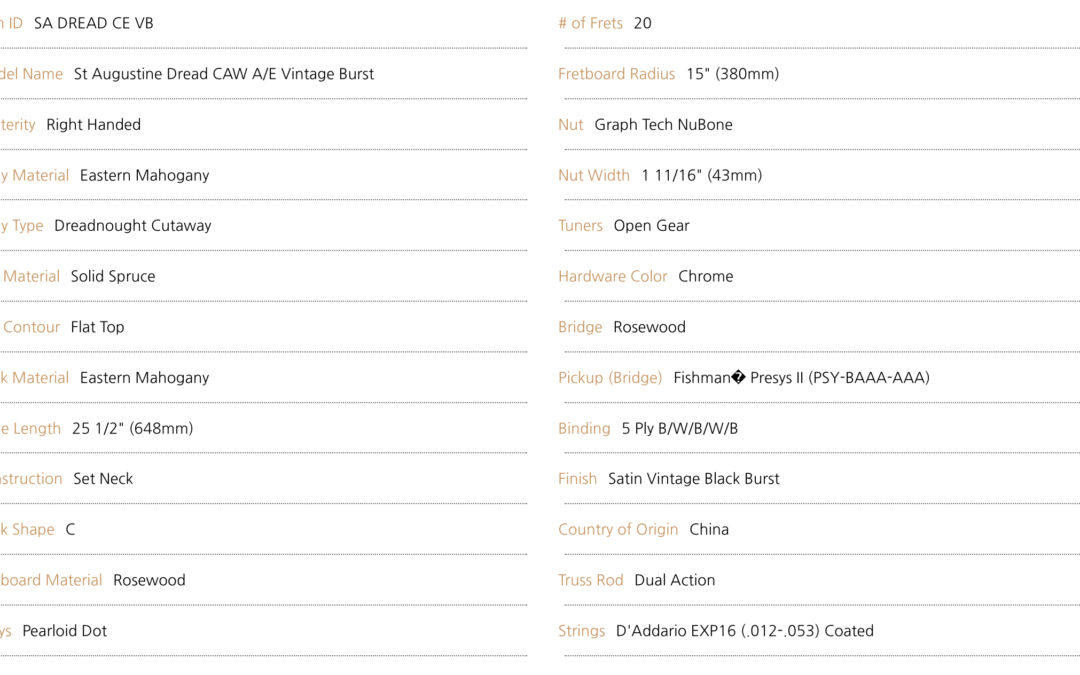Click the 'Dreadnought Cutaway' body type value

coord(133,226)
